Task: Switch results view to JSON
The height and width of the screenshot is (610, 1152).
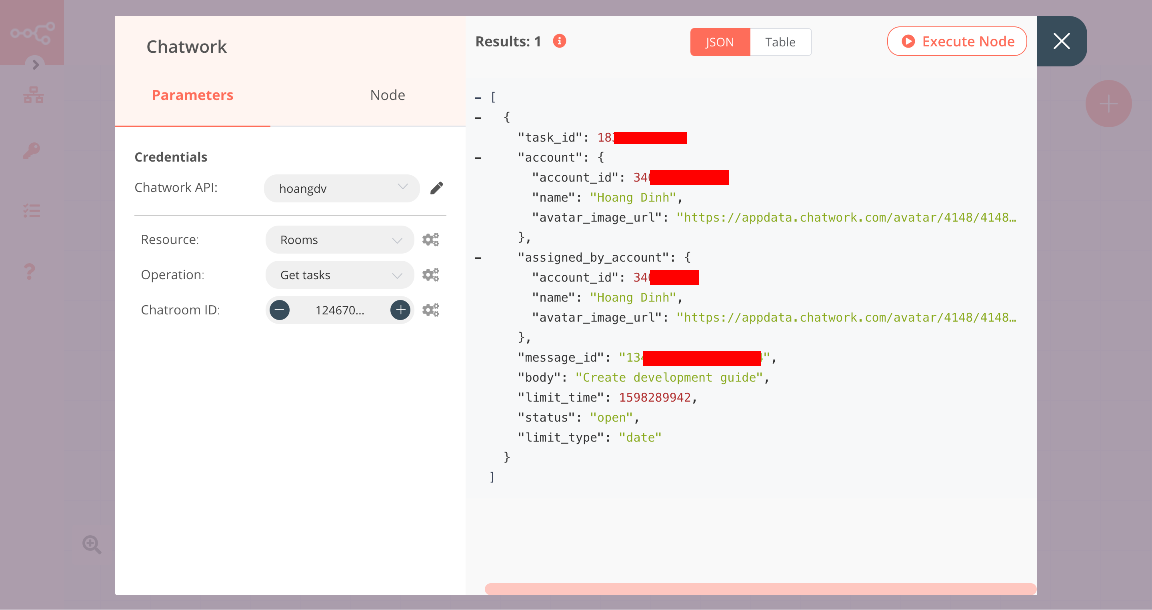Action: tap(720, 42)
